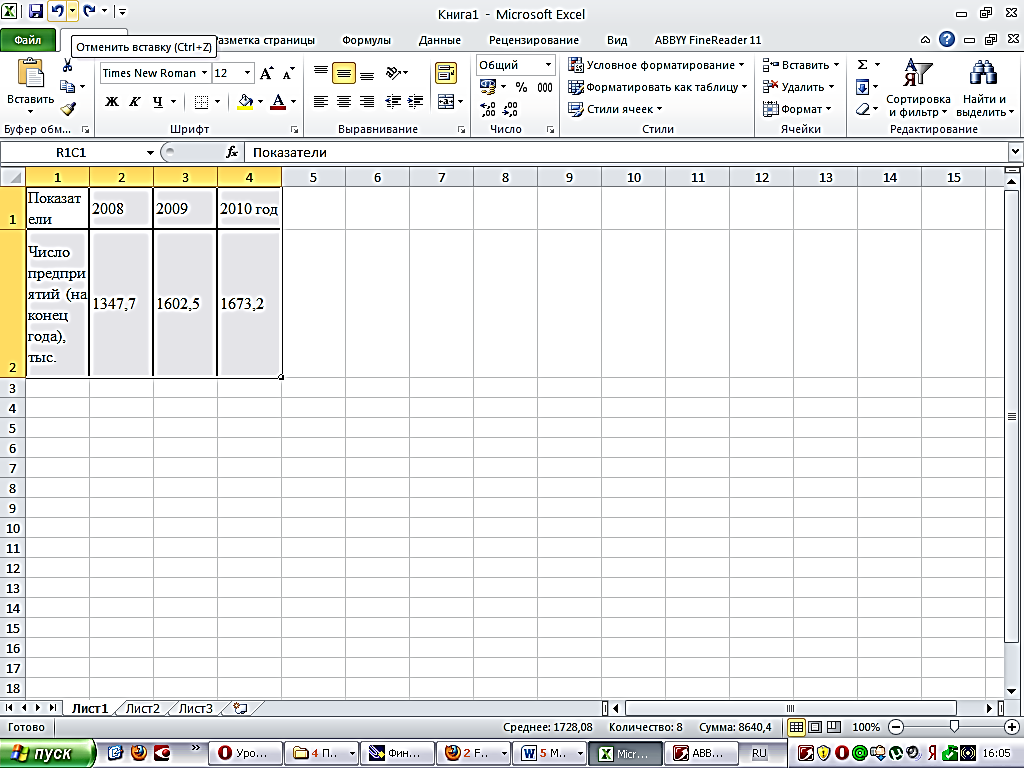Toggle left text alignment
This screenshot has height=768, width=1024.
(x=321, y=101)
